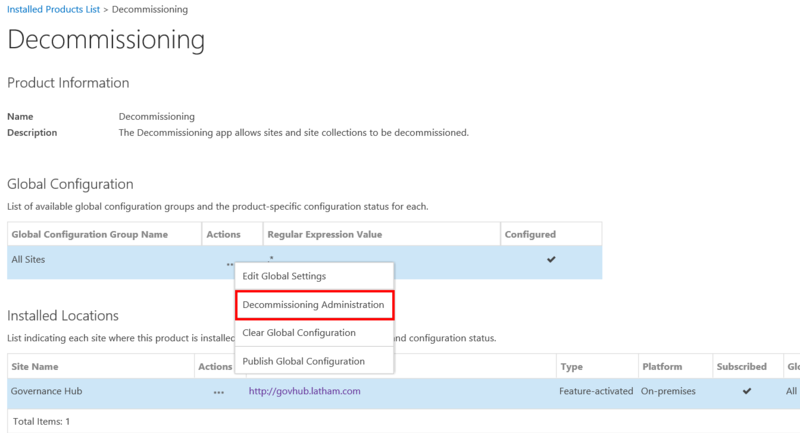Screen dimensions: 800x433
Task: Choose Decommissioning Administration menu entry
Action: [313, 304]
